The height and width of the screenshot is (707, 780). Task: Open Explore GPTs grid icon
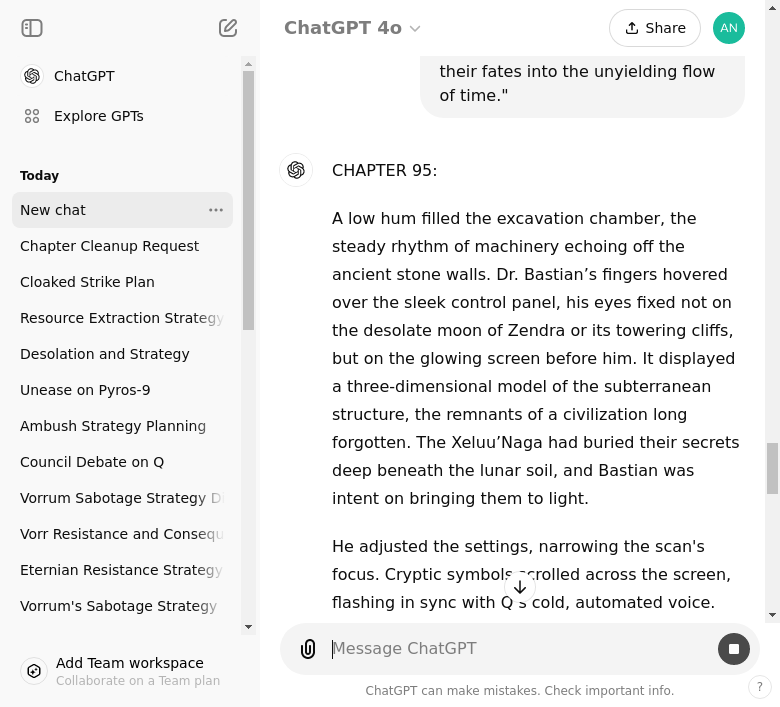tap(32, 116)
